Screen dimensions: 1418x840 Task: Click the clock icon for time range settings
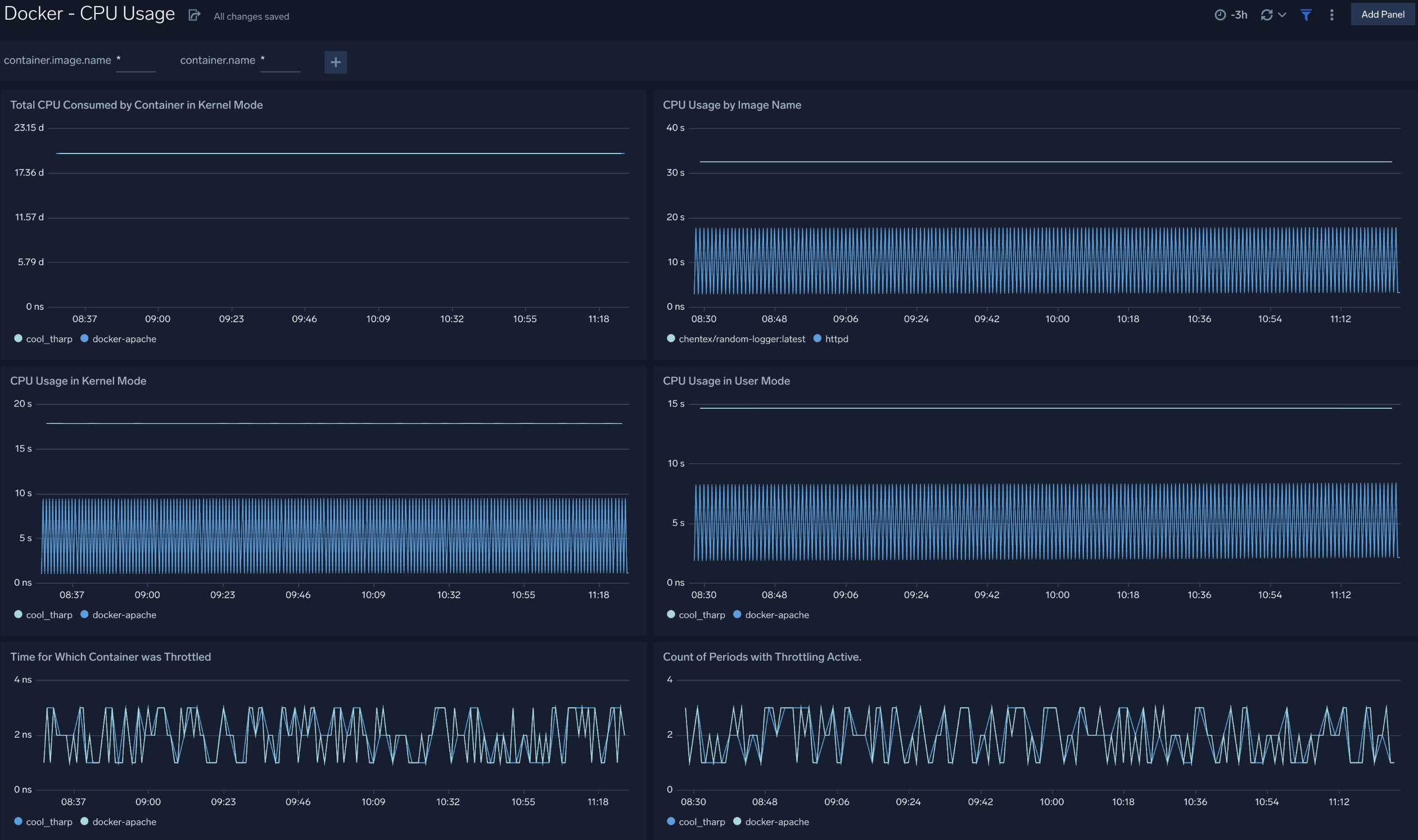(1221, 15)
